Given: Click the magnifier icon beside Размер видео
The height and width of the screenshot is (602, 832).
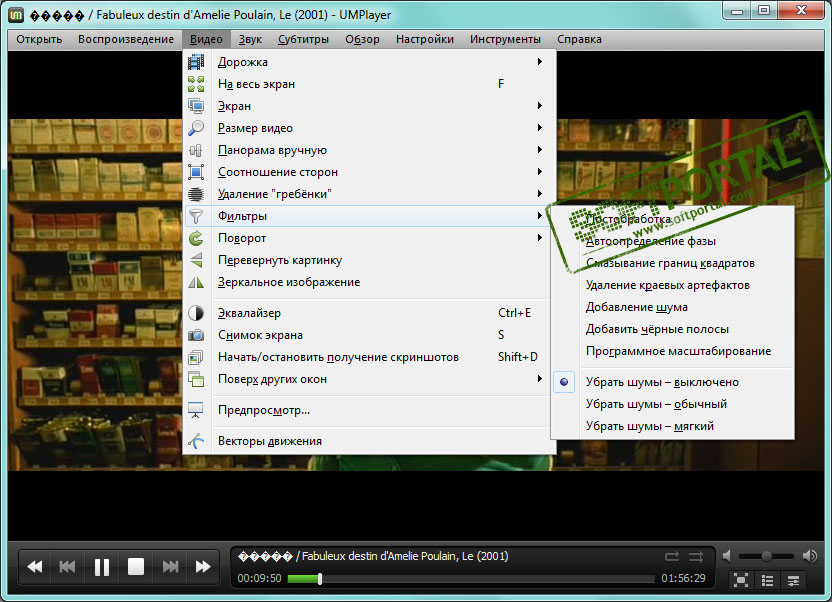Looking at the screenshot, I should (196, 128).
